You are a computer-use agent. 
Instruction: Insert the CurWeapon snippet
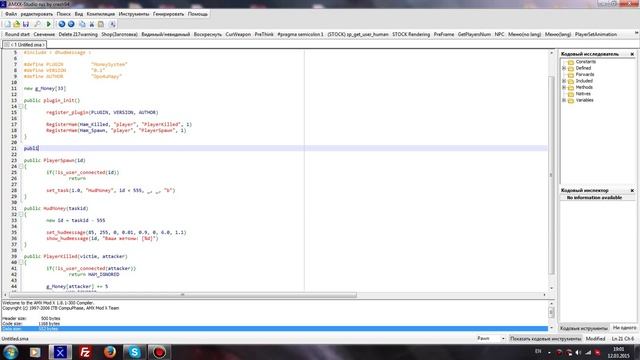click(x=238, y=34)
